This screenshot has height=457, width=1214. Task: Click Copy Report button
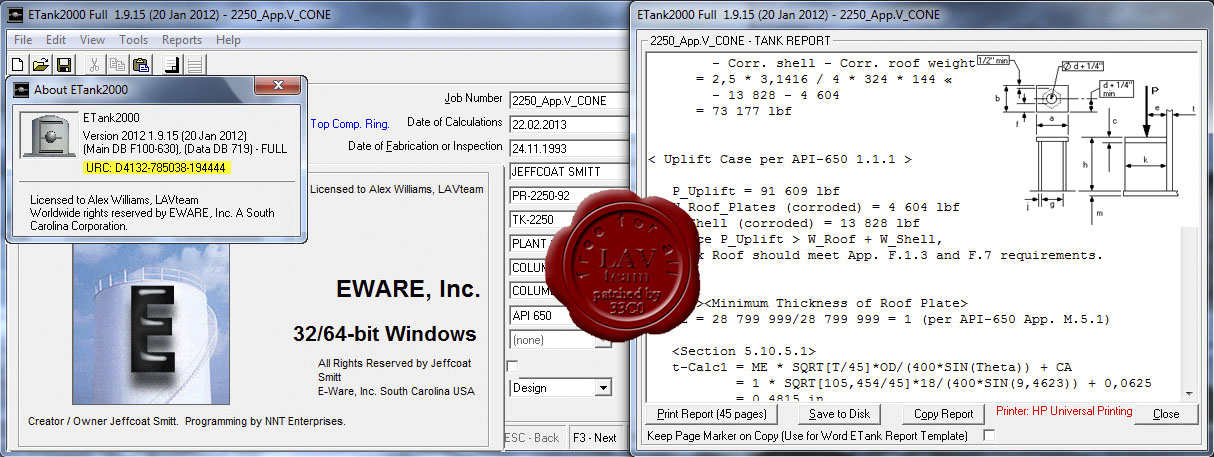[943, 413]
